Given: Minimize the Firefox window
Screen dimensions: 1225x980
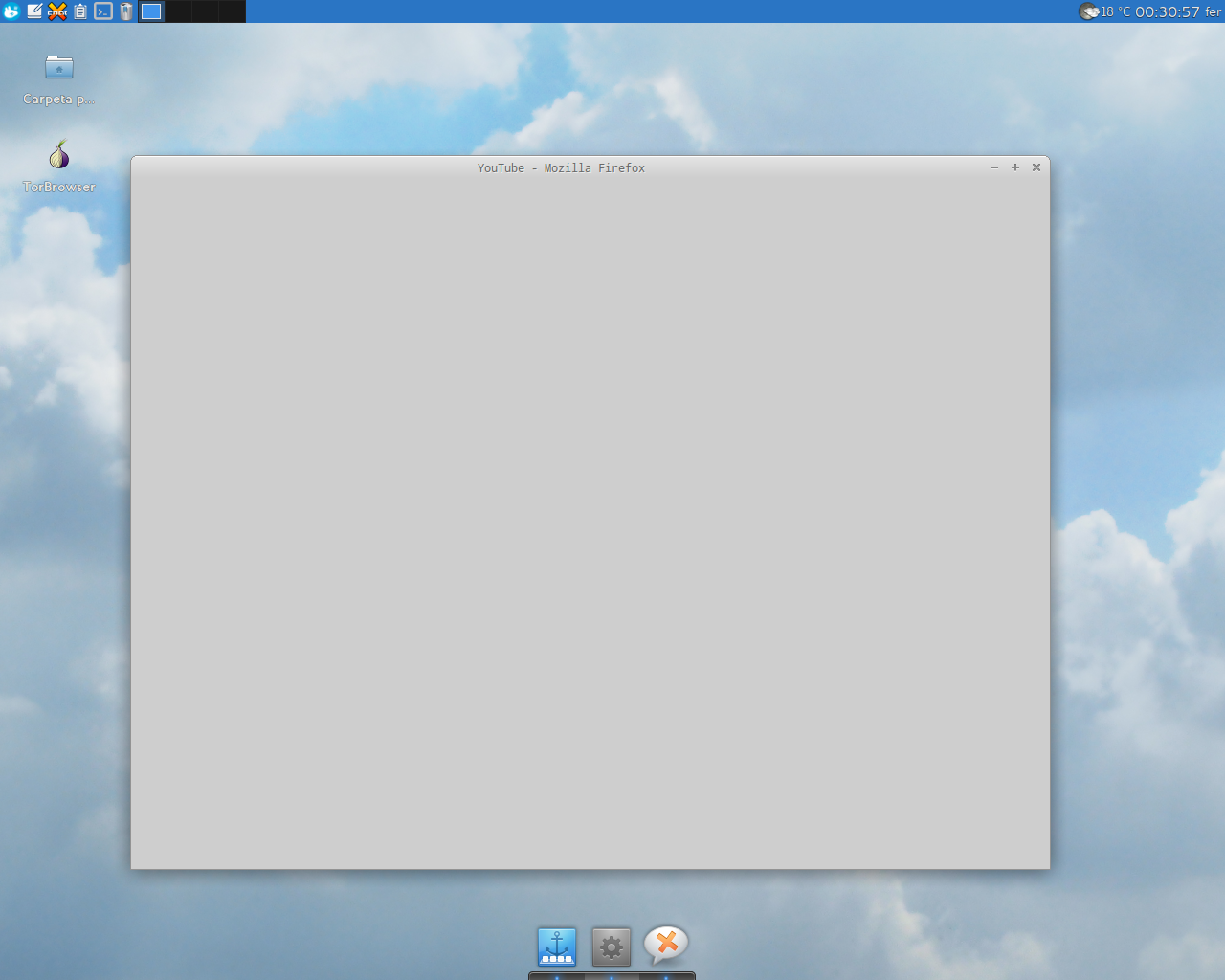Looking at the screenshot, I should [994, 167].
